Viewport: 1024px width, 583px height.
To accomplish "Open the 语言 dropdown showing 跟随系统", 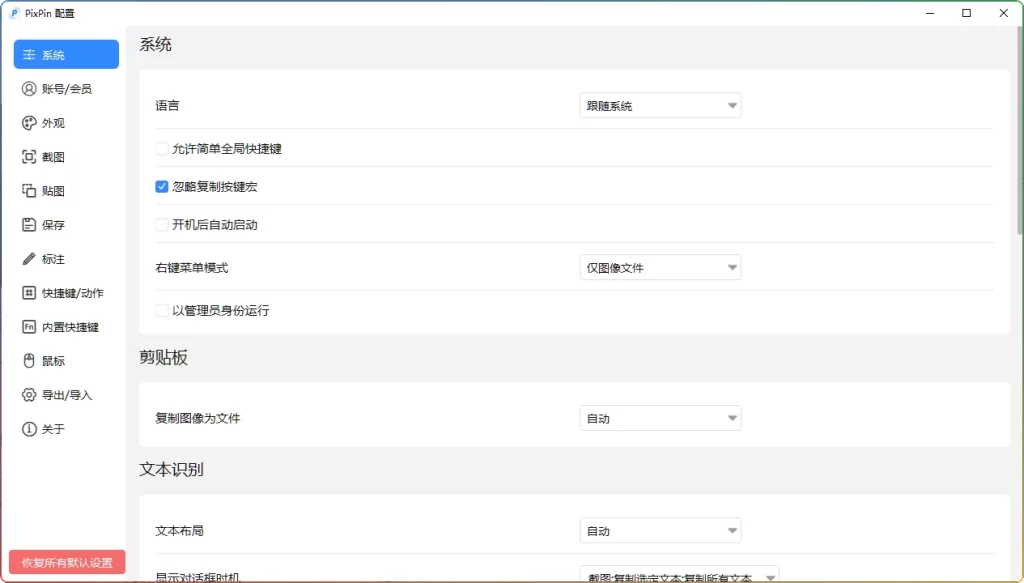I will (660, 105).
